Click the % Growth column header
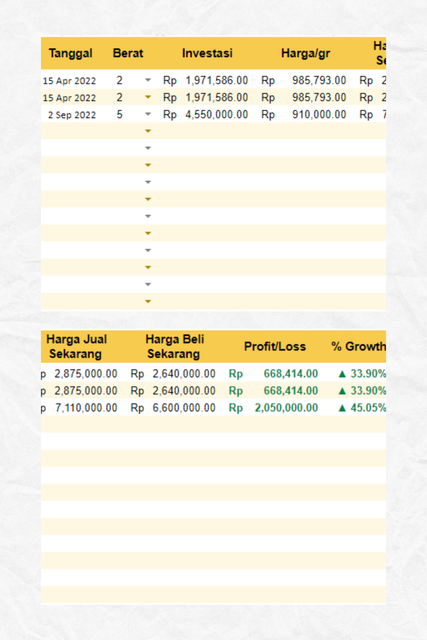Screen dimensions: 427x640 (358, 347)
